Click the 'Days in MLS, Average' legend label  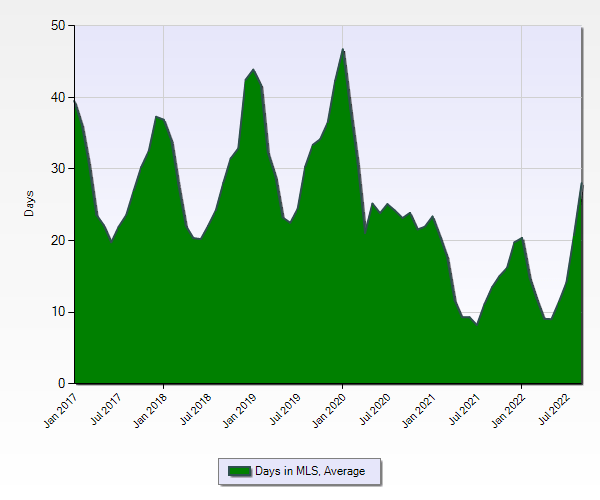click(x=310, y=471)
